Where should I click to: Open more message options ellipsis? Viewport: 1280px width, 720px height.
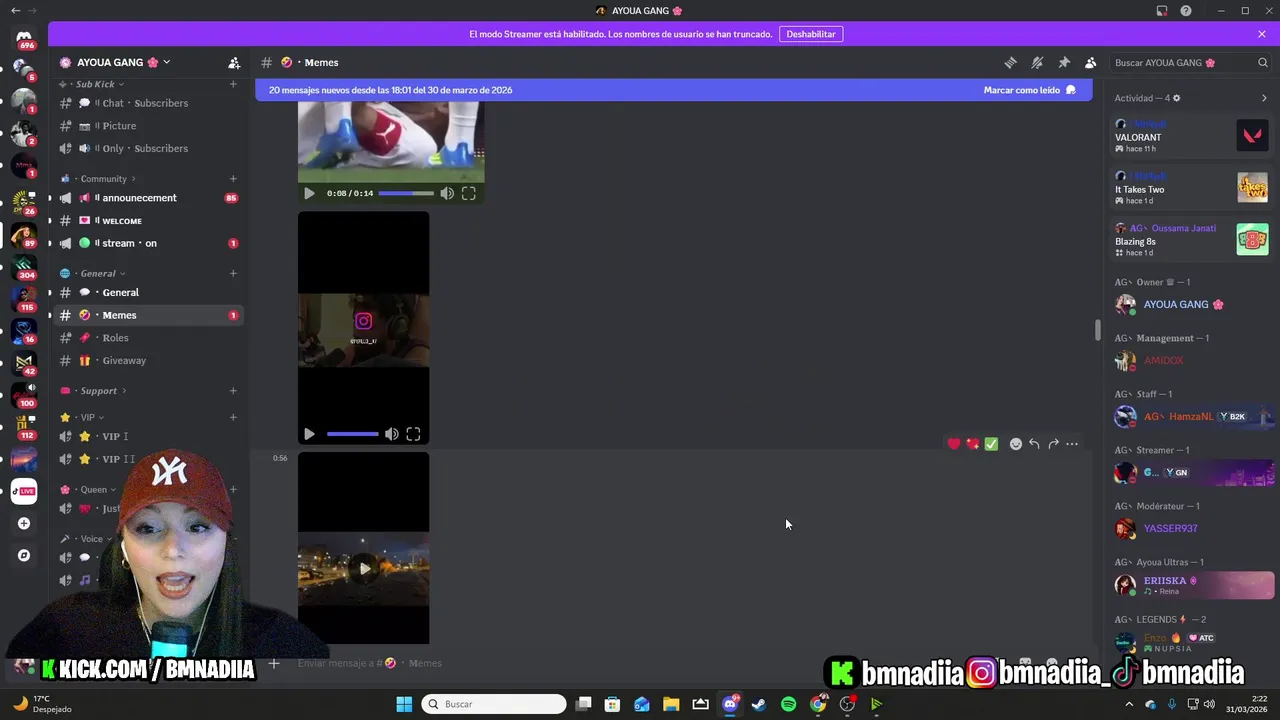coord(1072,444)
